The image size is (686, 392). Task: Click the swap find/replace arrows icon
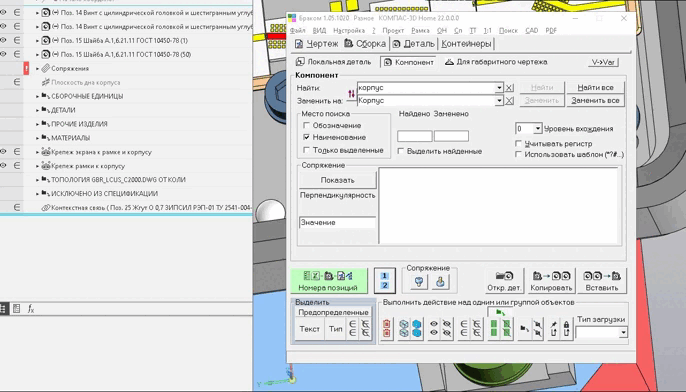point(351,94)
